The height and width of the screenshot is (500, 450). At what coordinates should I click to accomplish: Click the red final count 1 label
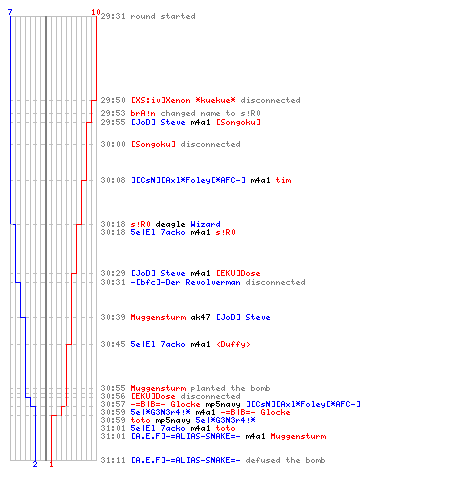coord(51,464)
